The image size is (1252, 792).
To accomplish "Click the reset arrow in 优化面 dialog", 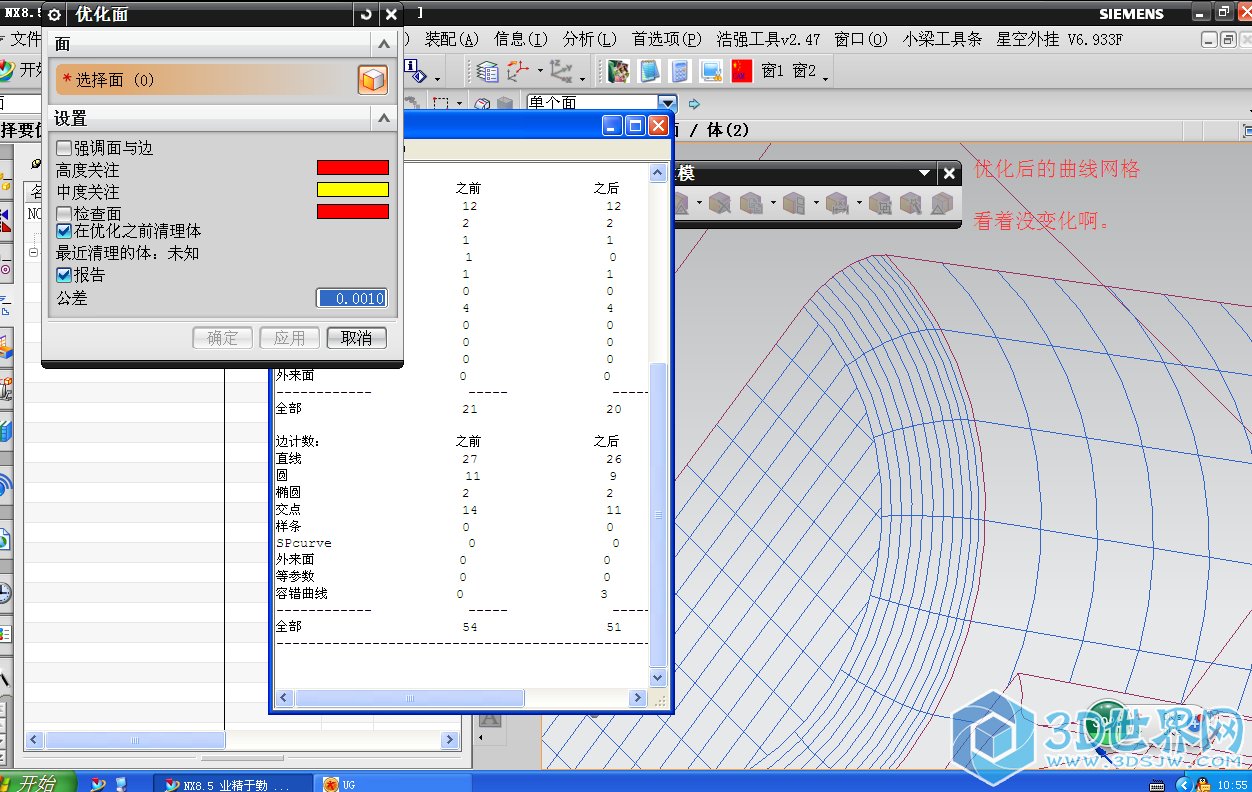I will point(367,14).
